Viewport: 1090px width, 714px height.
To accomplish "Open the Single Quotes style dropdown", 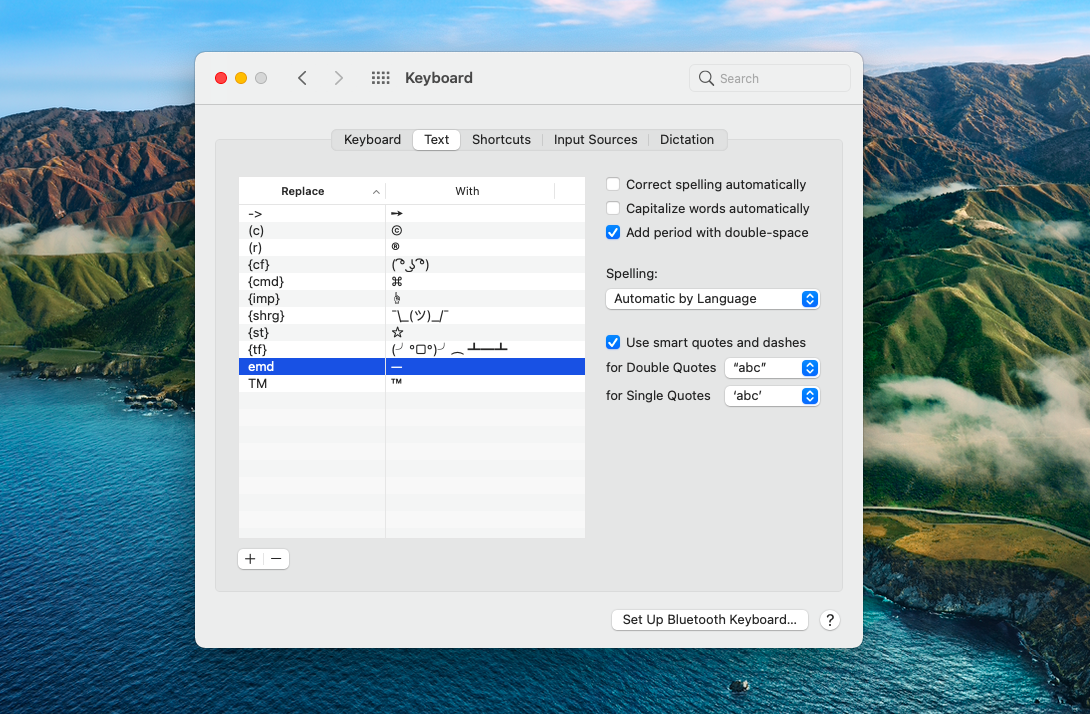I will point(771,395).
